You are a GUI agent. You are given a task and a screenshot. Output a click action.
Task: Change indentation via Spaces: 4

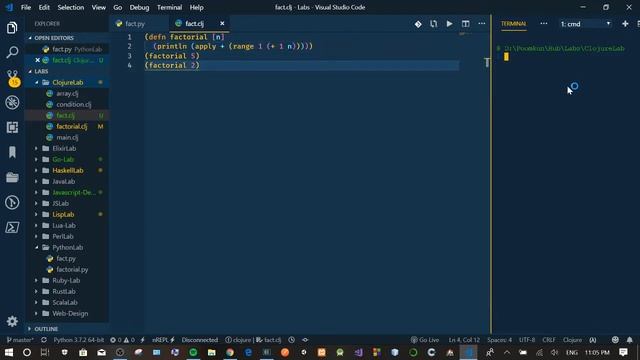tap(499, 340)
